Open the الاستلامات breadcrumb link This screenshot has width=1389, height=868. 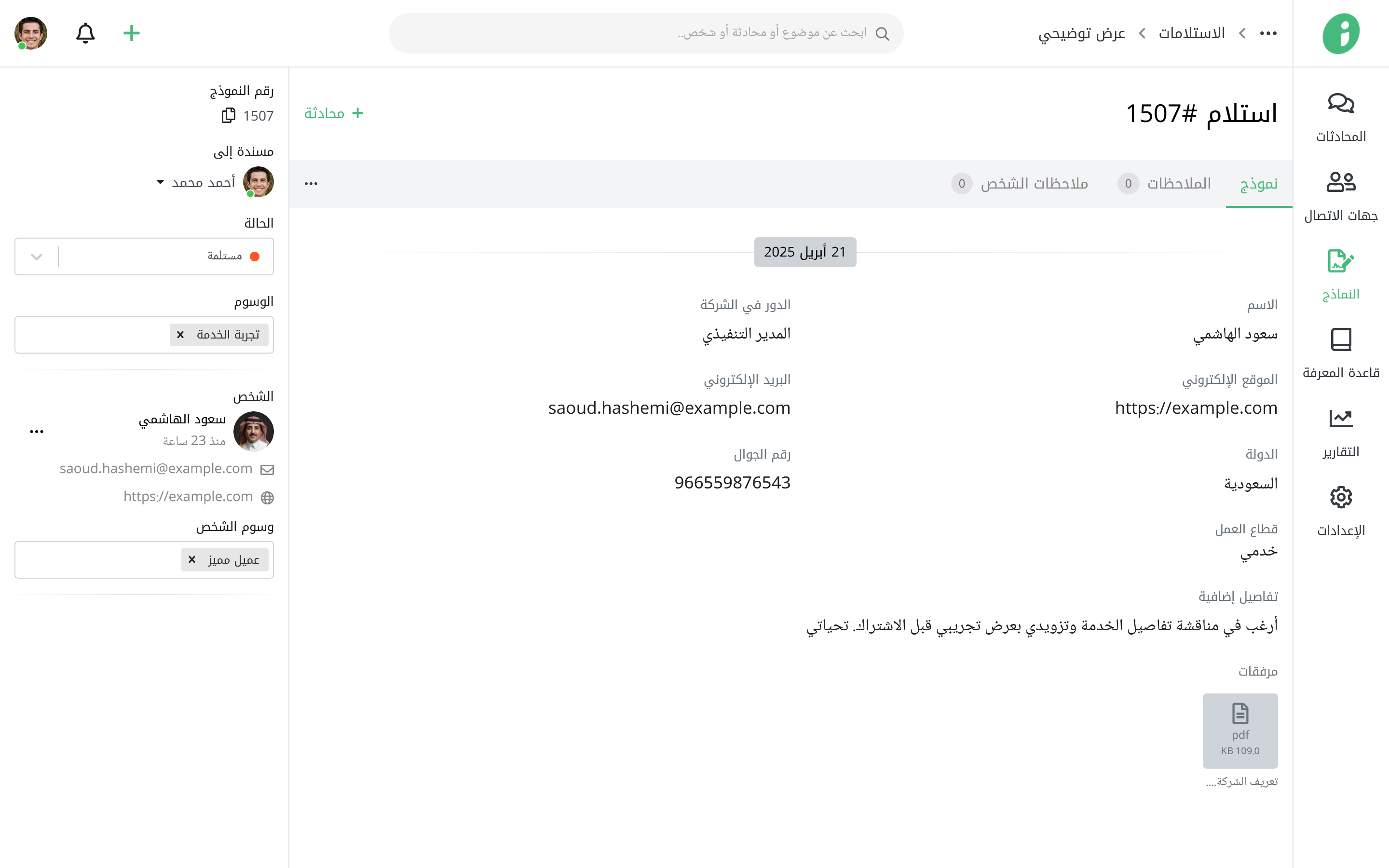pos(1191,33)
